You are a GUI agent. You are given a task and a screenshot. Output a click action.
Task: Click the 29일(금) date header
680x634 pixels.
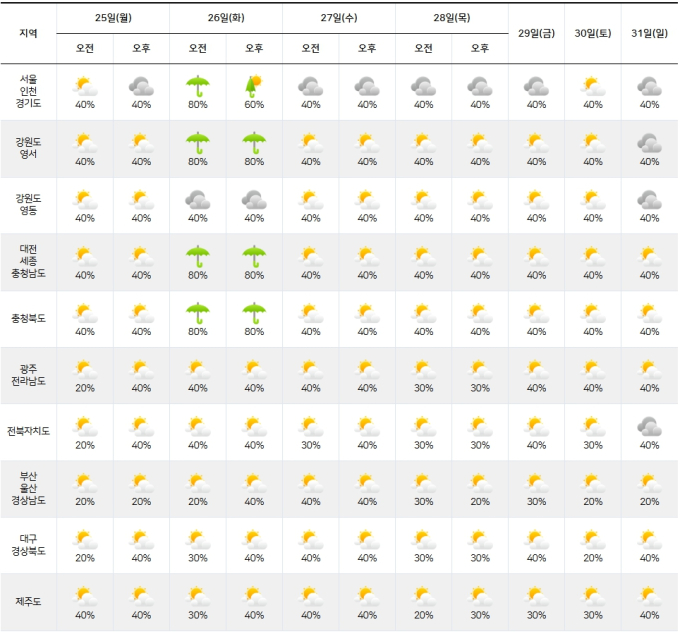click(536, 33)
